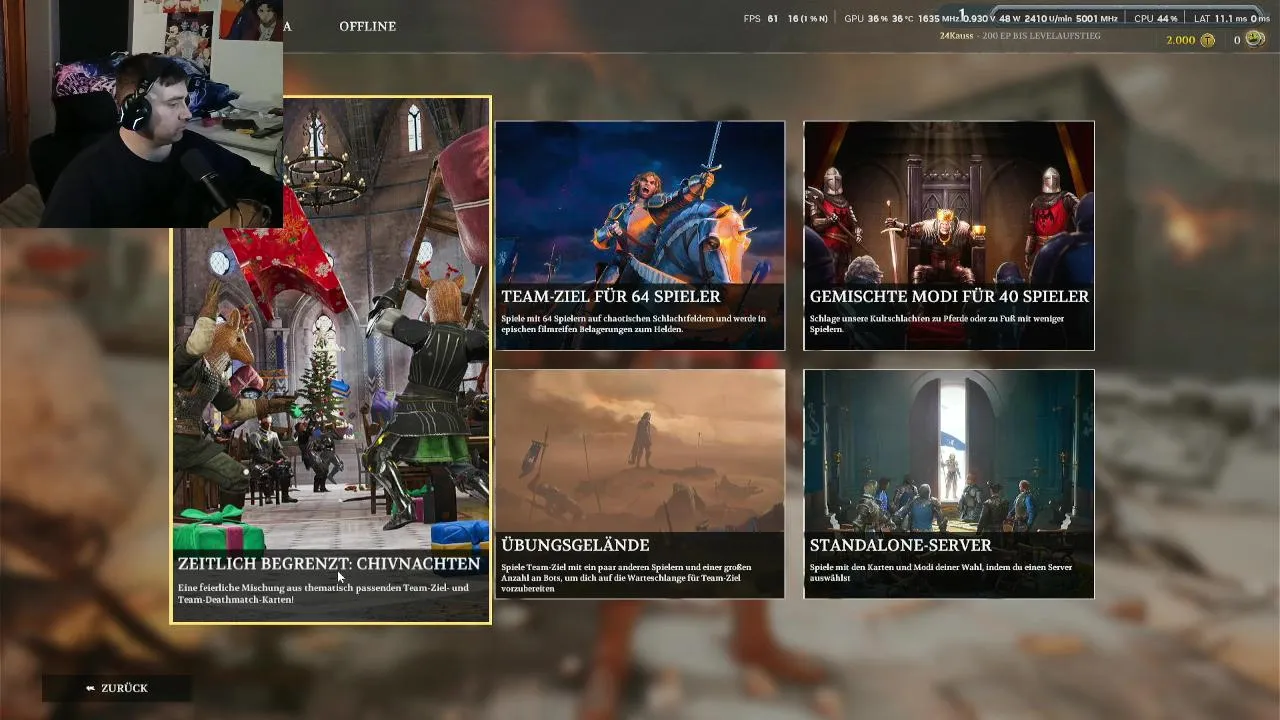Viewport: 1280px width, 720px height.
Task: Click the description 'Spiele mit den Karten und Modi'
Action: tap(941, 572)
